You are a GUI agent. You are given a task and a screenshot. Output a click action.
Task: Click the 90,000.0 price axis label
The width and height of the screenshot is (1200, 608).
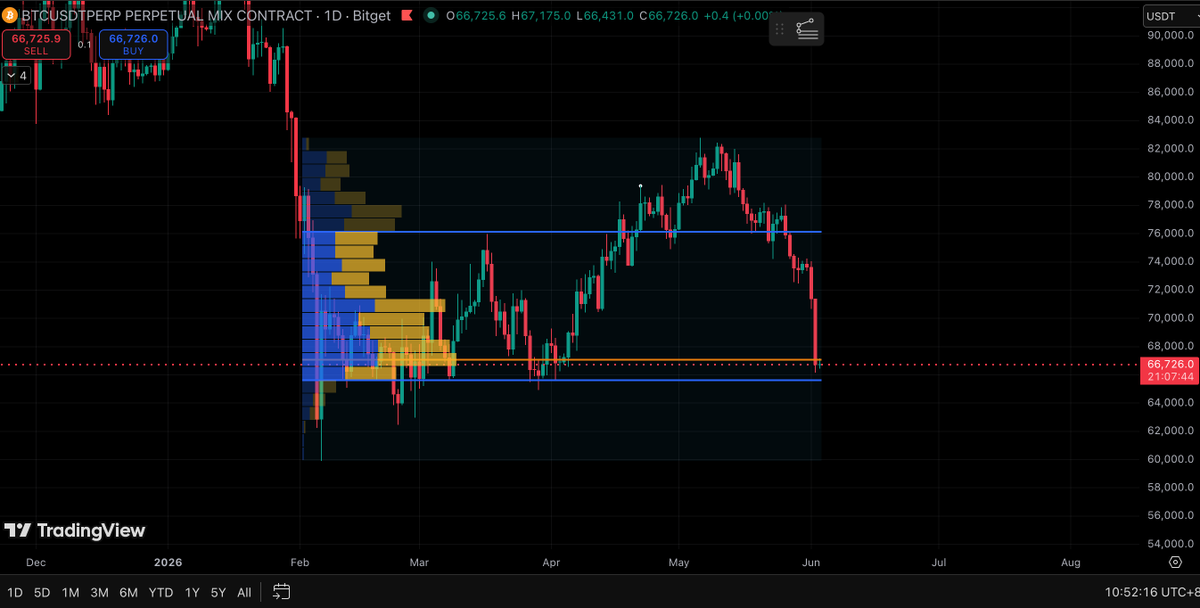(x=1169, y=35)
